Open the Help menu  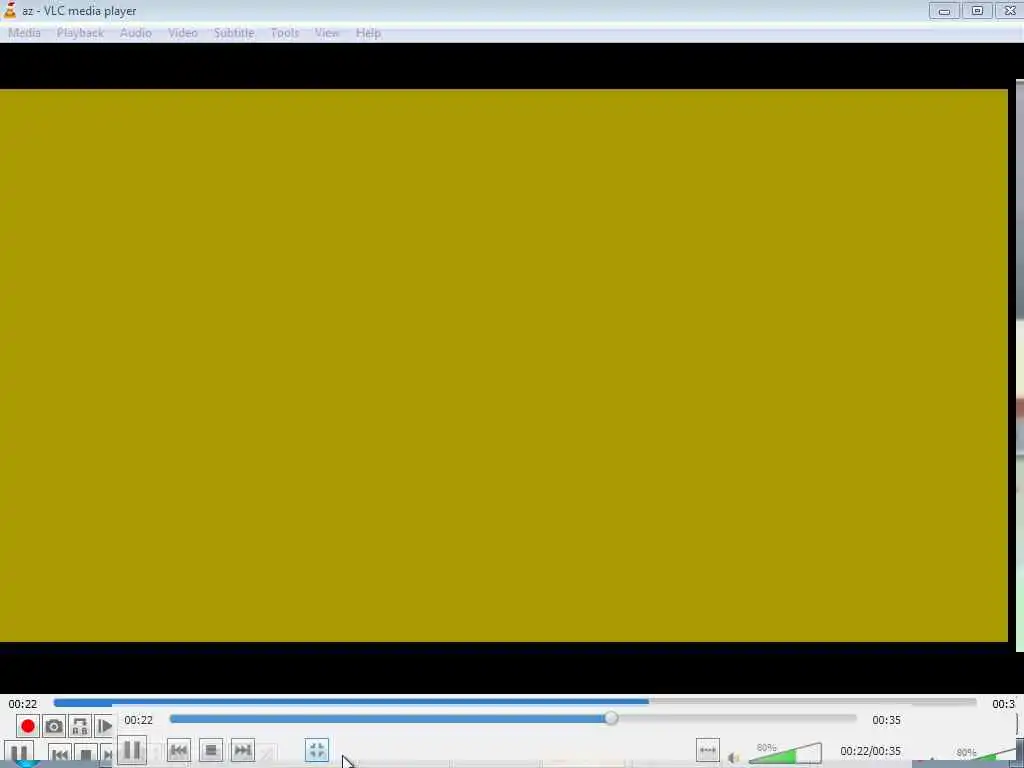point(368,33)
